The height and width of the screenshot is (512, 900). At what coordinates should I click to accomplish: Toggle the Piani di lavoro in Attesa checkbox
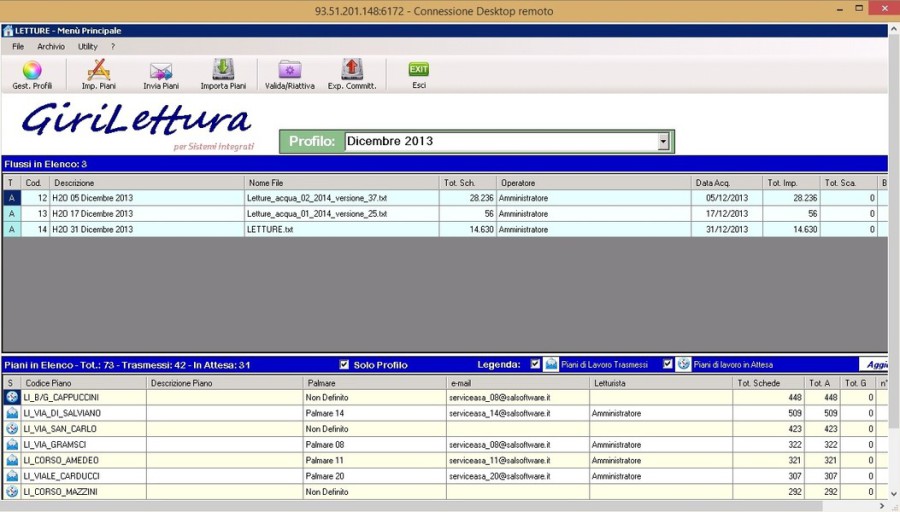tap(668, 365)
